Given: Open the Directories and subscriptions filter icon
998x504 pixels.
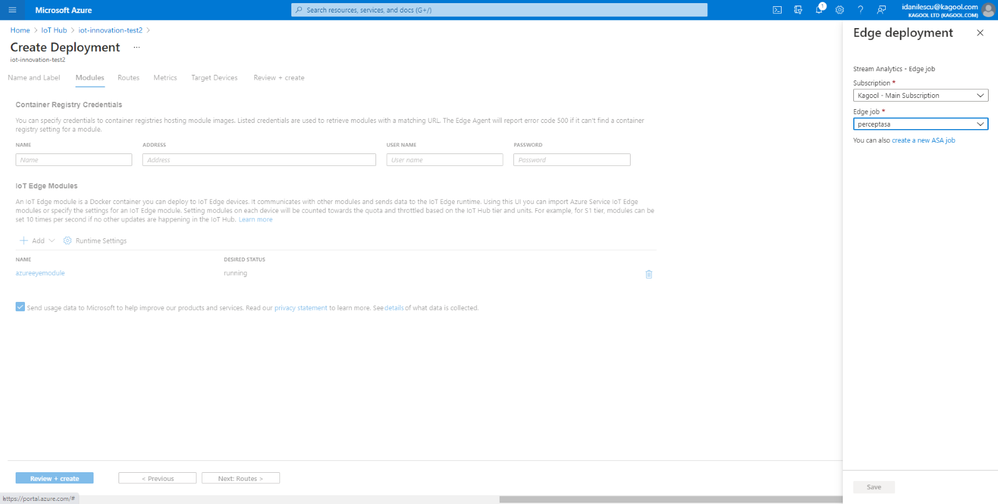Looking at the screenshot, I should [798, 10].
